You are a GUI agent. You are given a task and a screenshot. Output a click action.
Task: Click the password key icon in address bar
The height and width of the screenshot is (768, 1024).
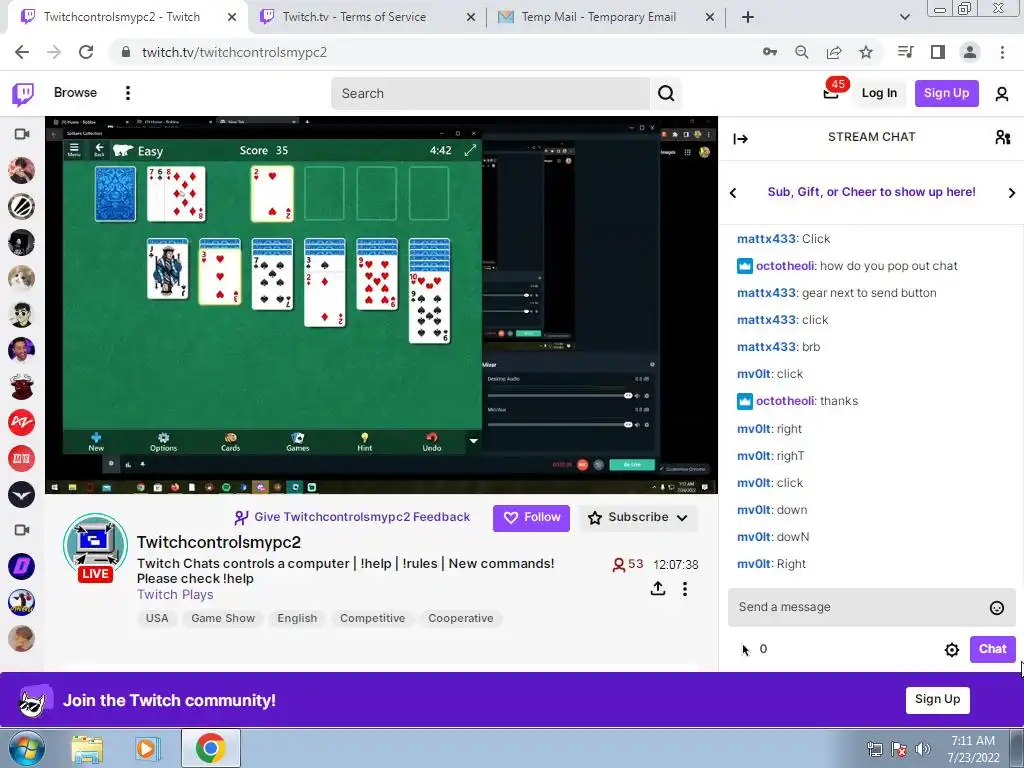[x=770, y=52]
